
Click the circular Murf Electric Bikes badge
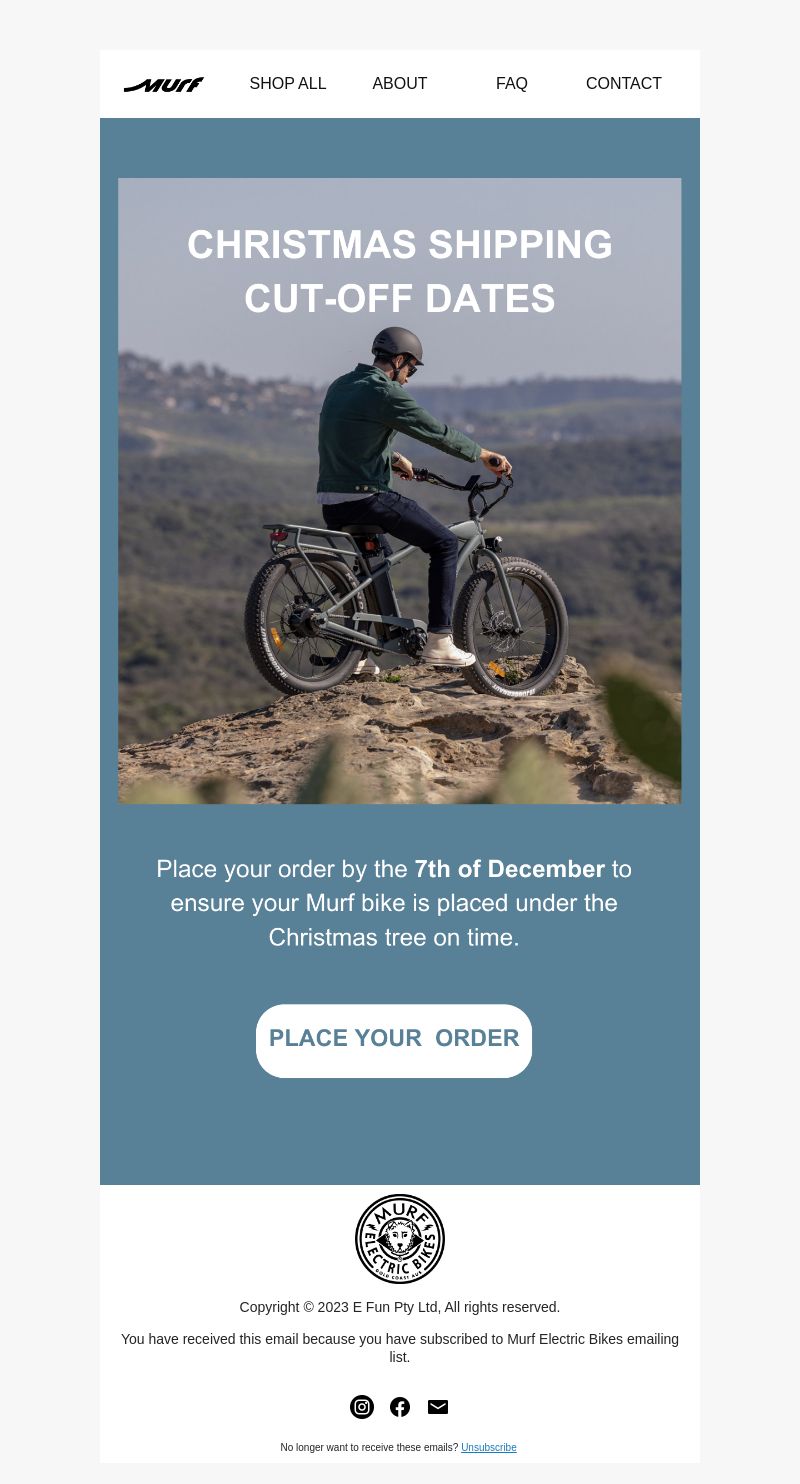coord(400,1239)
